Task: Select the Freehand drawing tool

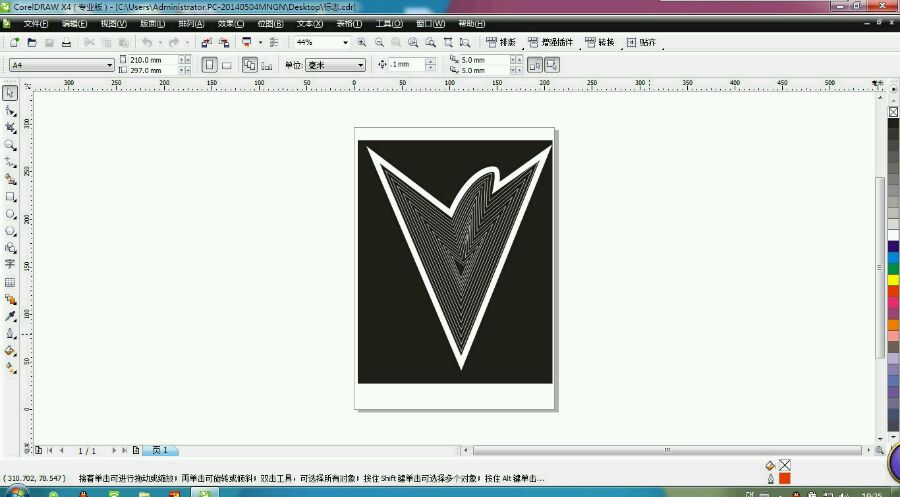Action: (x=10, y=162)
